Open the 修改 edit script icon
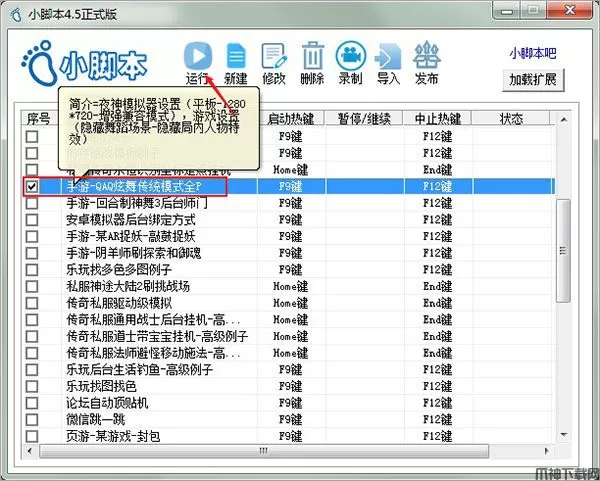The height and width of the screenshot is (481, 600). pyautogui.click(x=274, y=56)
